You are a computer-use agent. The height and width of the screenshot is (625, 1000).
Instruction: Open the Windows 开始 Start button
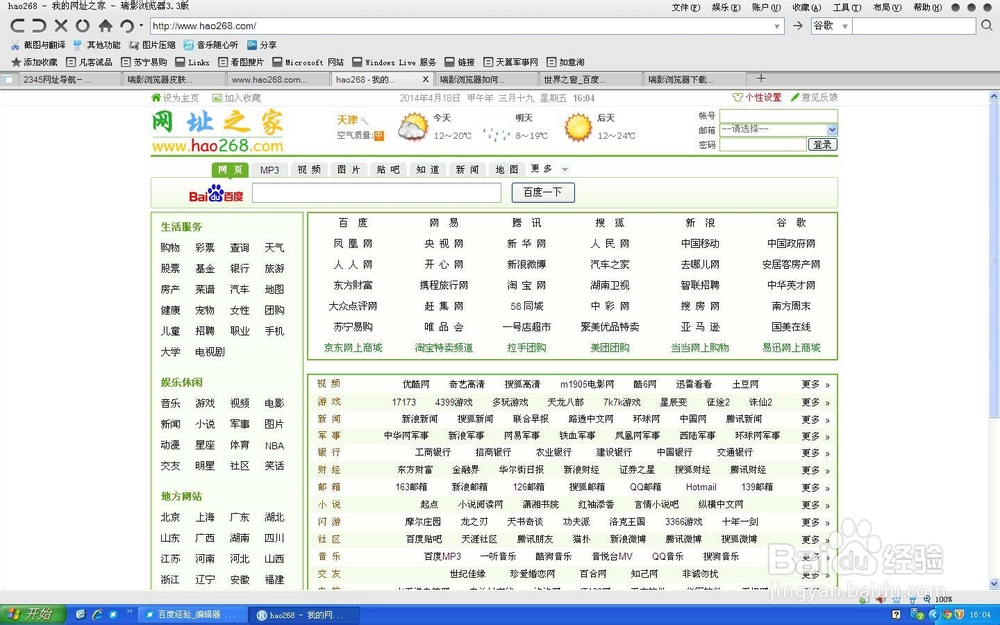pos(33,615)
